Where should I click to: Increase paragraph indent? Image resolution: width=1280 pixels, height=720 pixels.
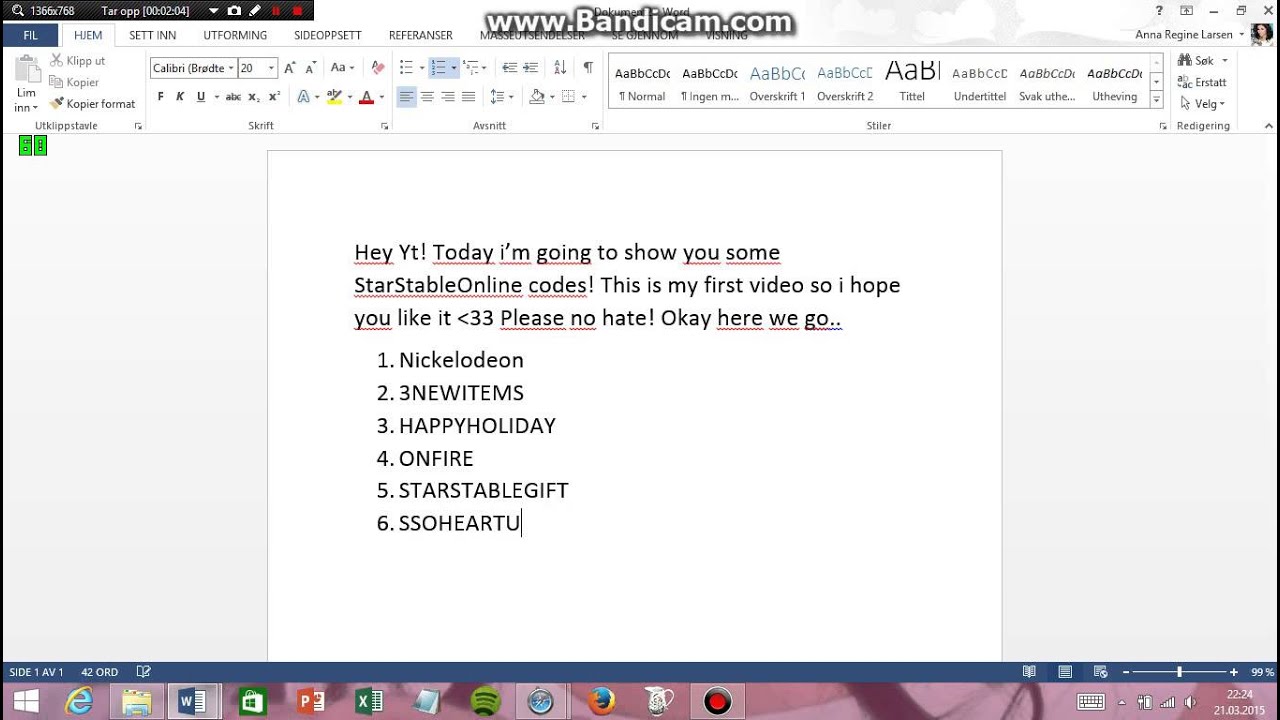pos(530,68)
